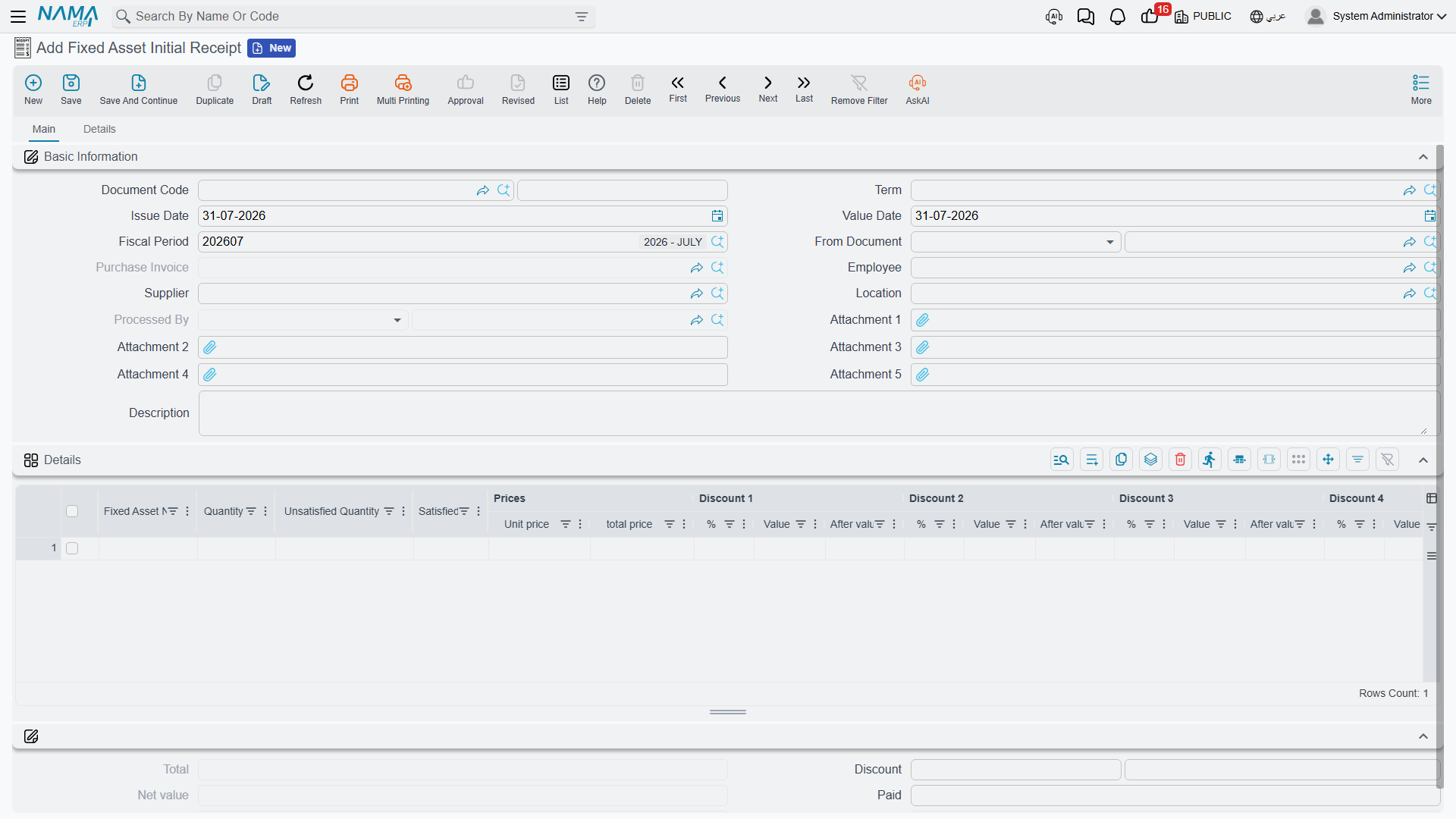Toggle the select-all rows checkbox in header
Screen dimensions: 1456x819
[72, 511]
